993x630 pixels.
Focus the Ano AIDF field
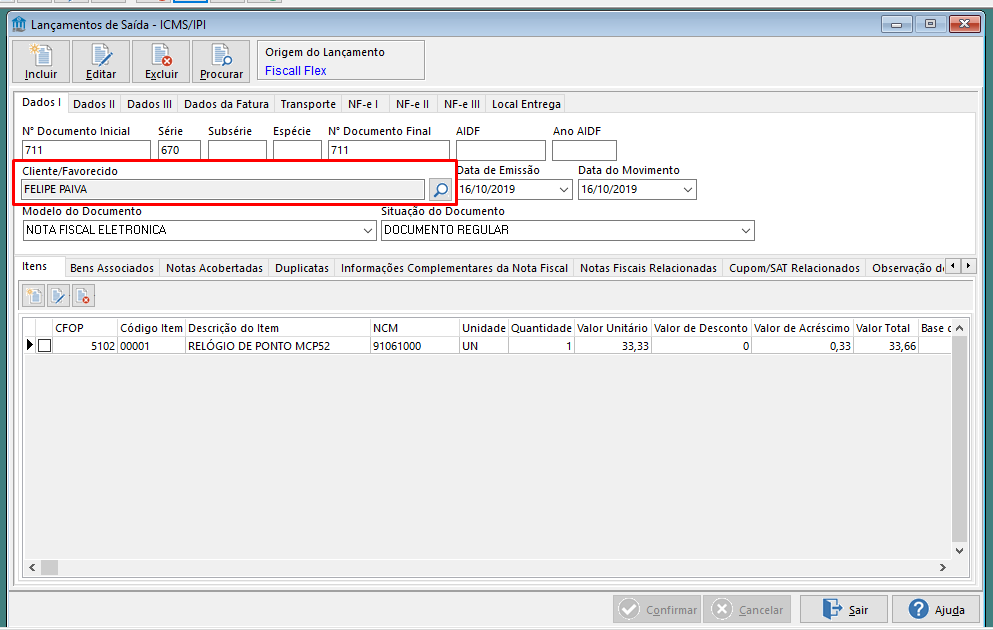click(x=584, y=150)
